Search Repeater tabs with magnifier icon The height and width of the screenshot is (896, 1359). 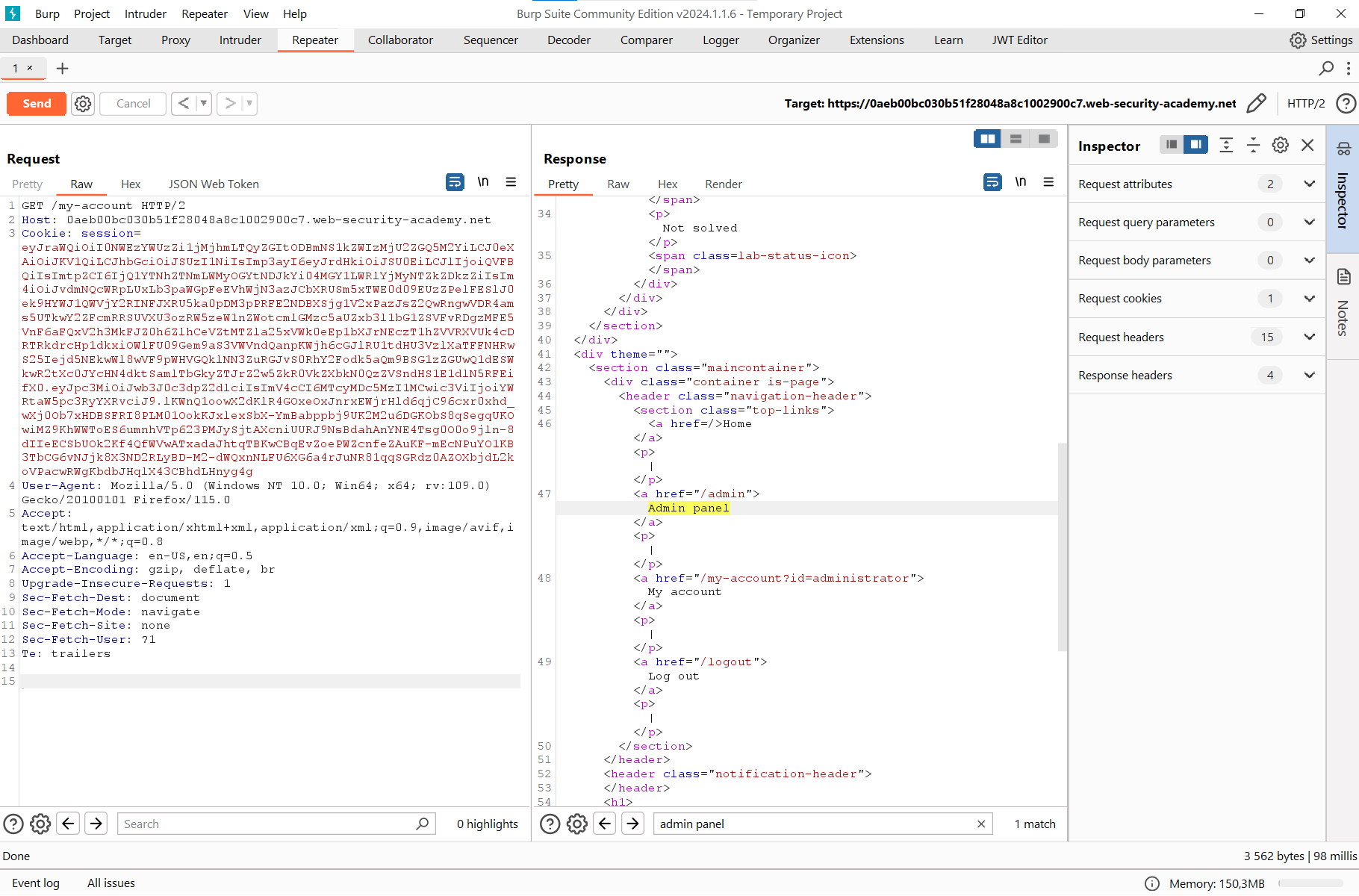click(1326, 69)
